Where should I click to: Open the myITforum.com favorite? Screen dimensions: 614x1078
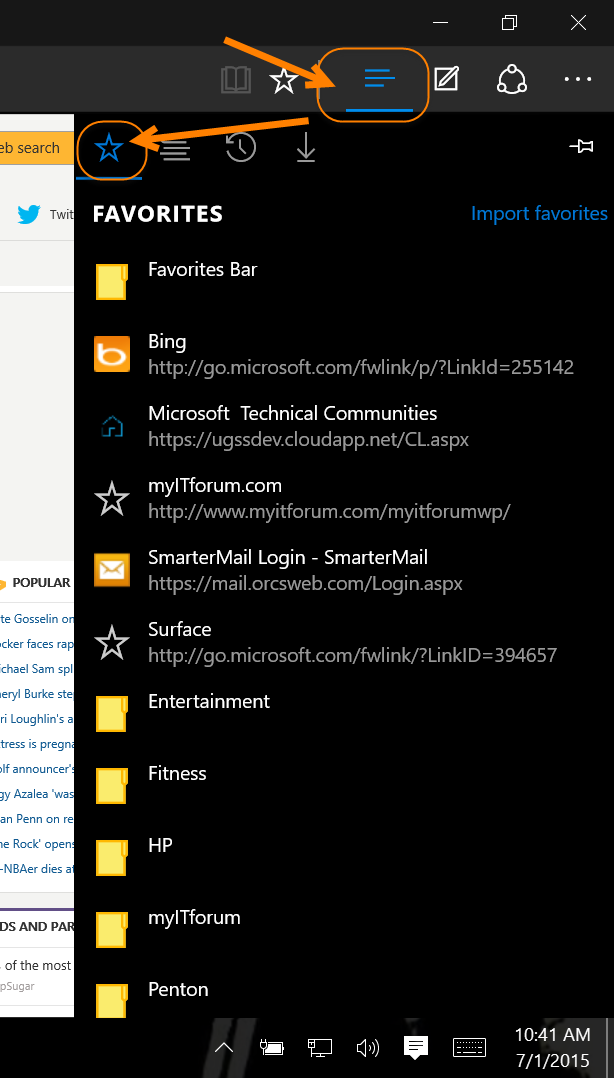(215, 486)
